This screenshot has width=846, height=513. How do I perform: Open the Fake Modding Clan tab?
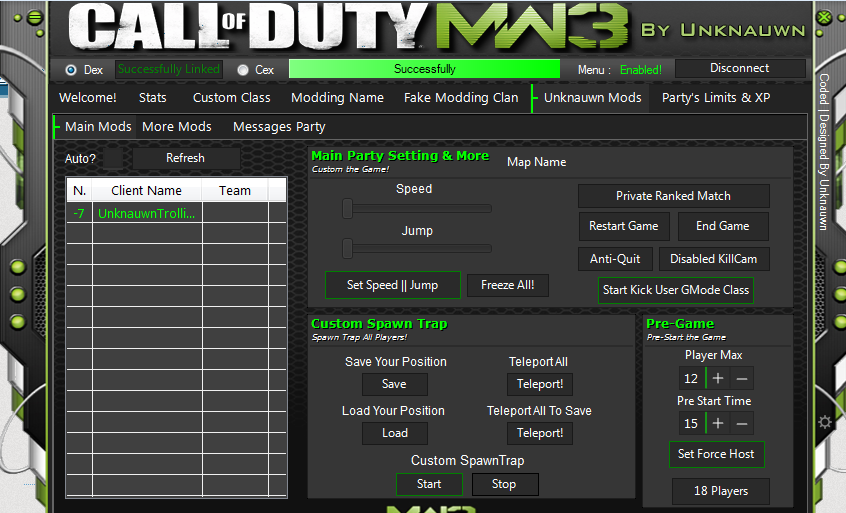461,98
